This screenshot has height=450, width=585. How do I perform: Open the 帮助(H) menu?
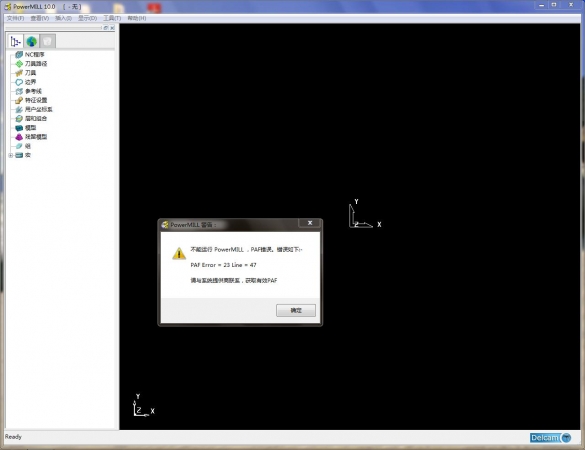pos(137,18)
